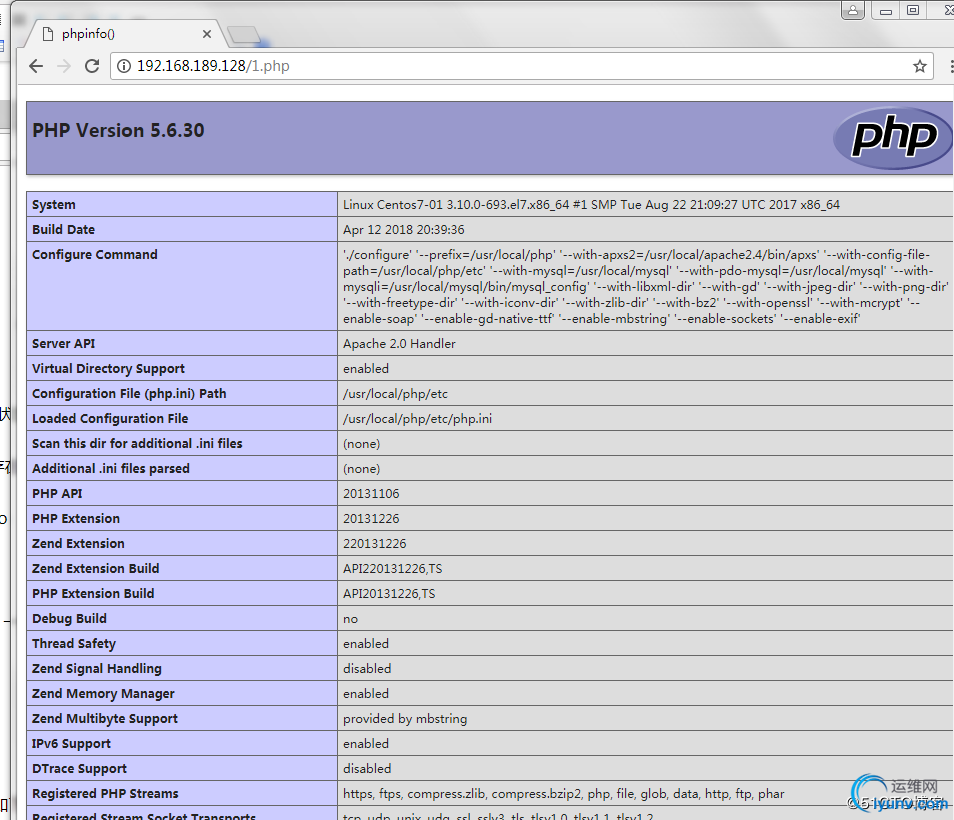Click the DTrace Support disabled value
Image resolution: width=954 pixels, height=820 pixels.
click(x=367, y=768)
